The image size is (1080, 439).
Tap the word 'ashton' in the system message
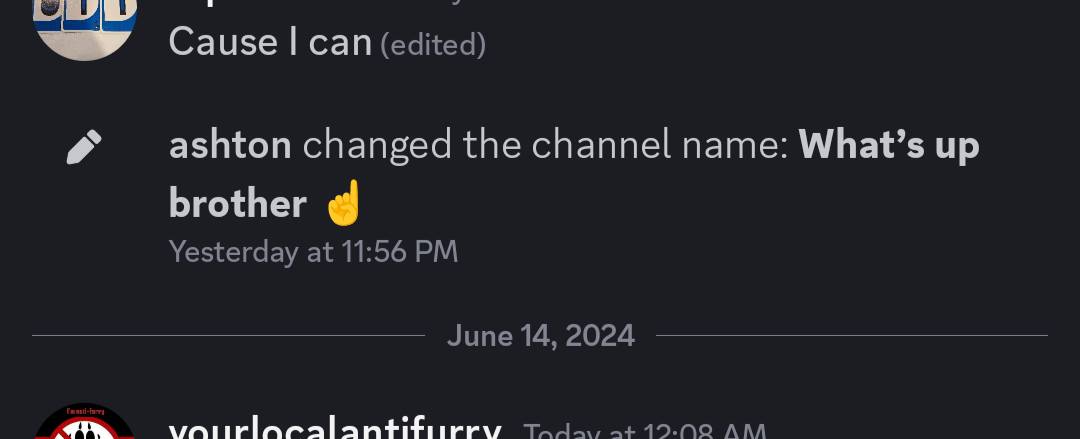[x=230, y=146]
